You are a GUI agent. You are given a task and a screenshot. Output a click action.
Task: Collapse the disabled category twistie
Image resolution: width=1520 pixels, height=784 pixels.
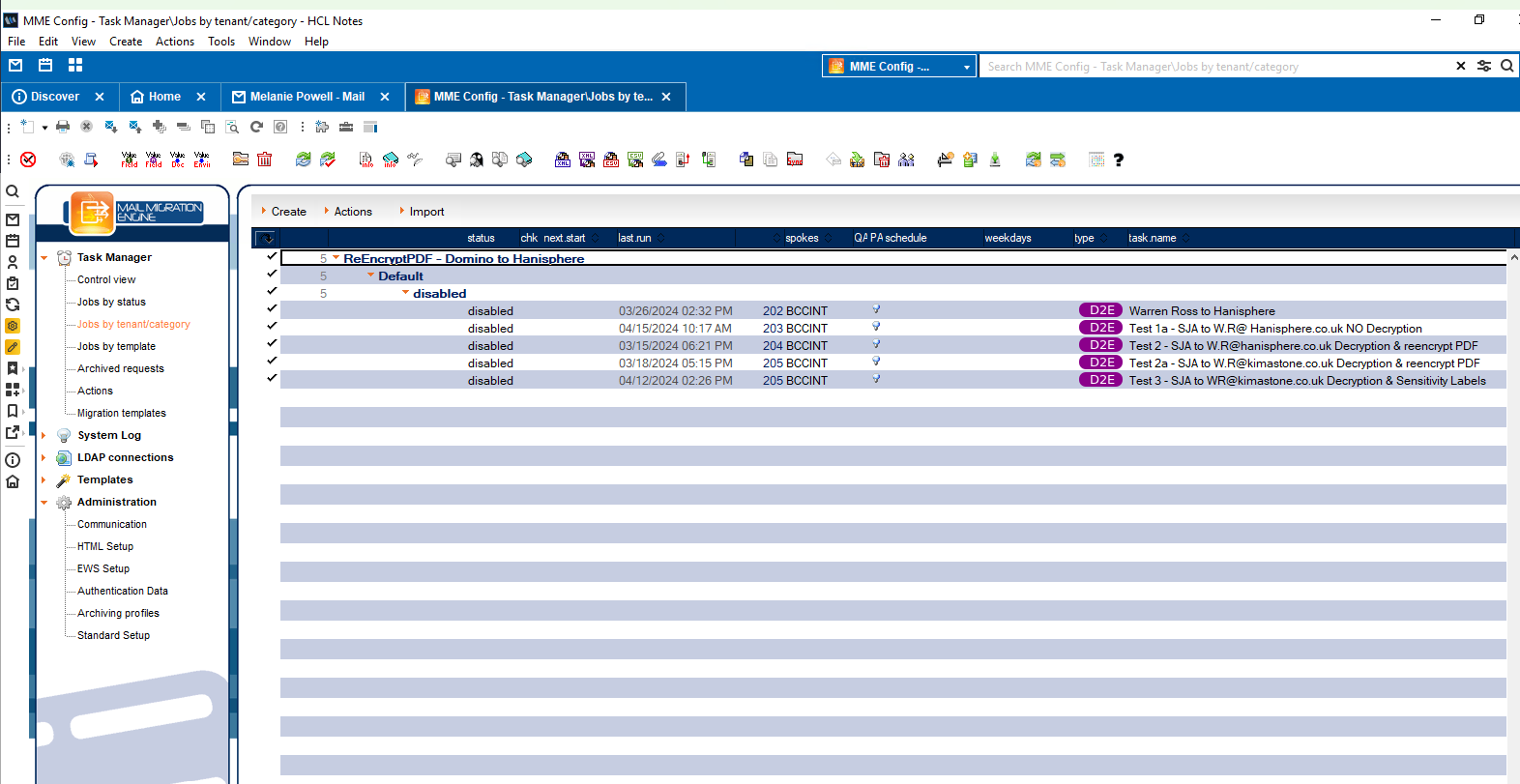point(406,293)
